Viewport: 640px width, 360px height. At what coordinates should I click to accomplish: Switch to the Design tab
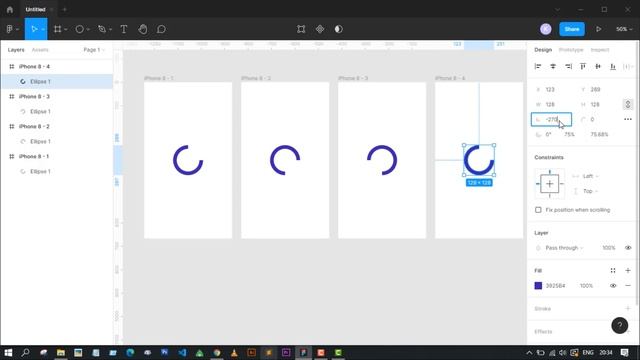pyautogui.click(x=543, y=50)
